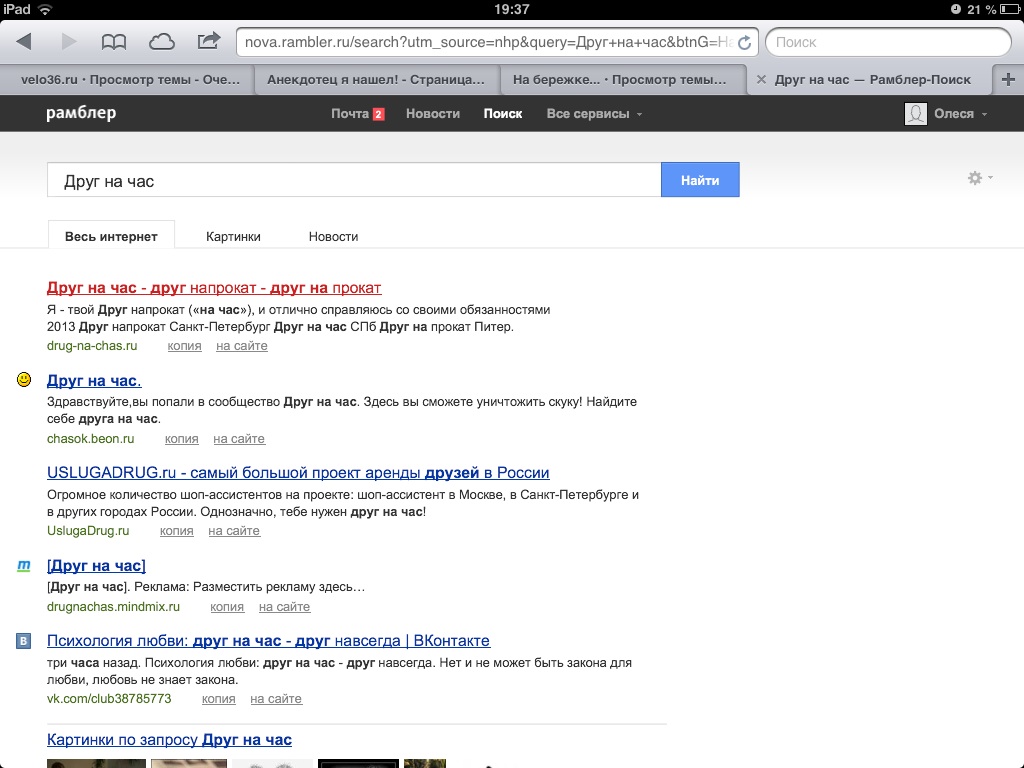Viewport: 1024px width, 768px height.
Task: Open the search settings gear
Action: point(975,178)
